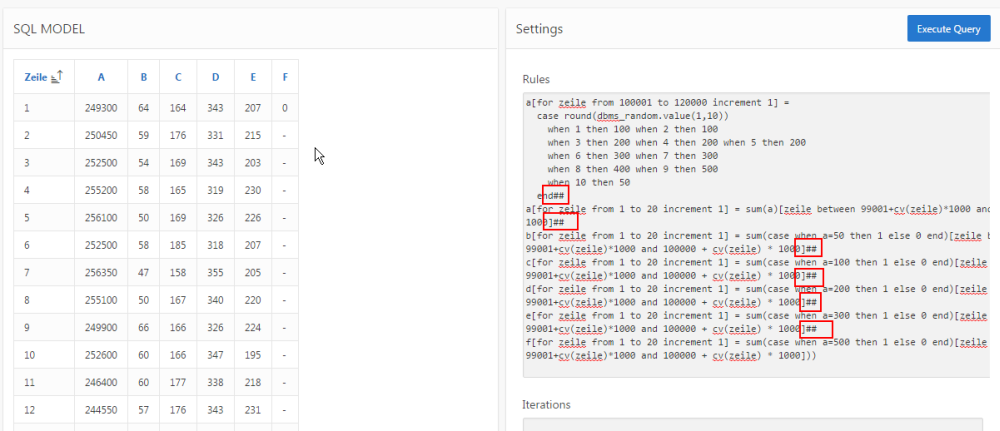The width and height of the screenshot is (1000, 431).
Task: Sort by column B header
Action: (x=143, y=78)
